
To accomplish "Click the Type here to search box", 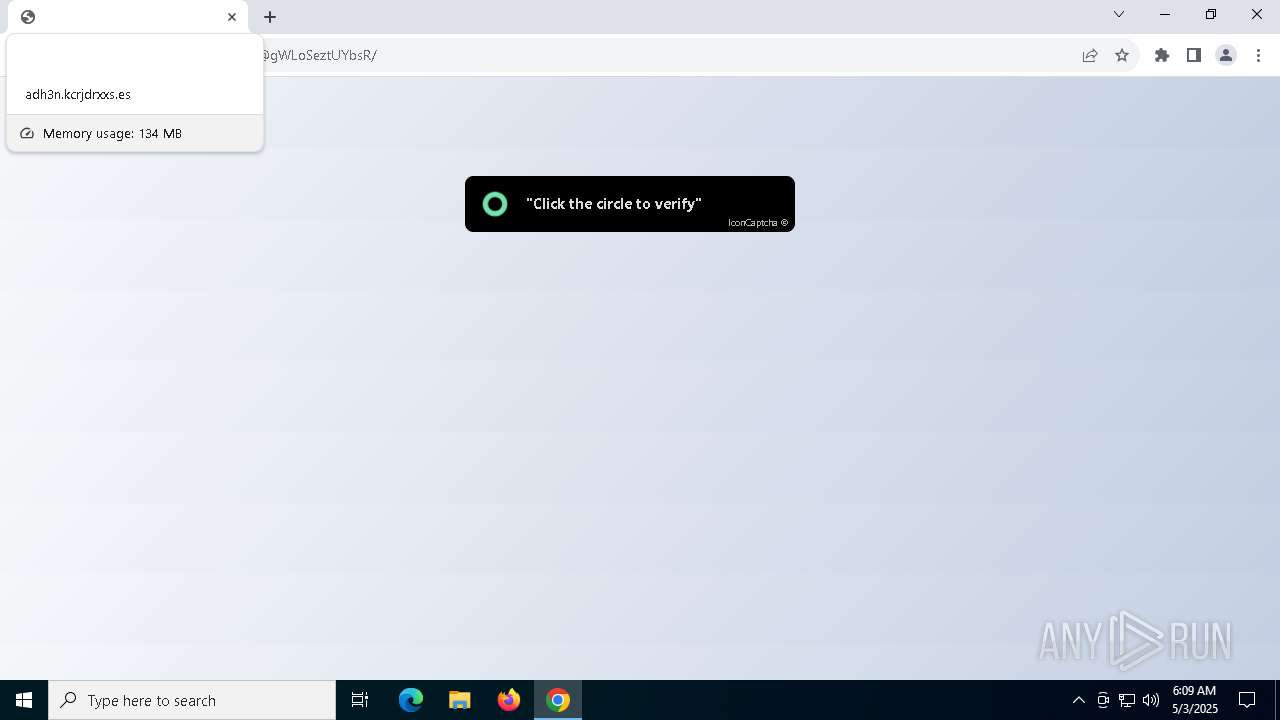I will pos(192,700).
